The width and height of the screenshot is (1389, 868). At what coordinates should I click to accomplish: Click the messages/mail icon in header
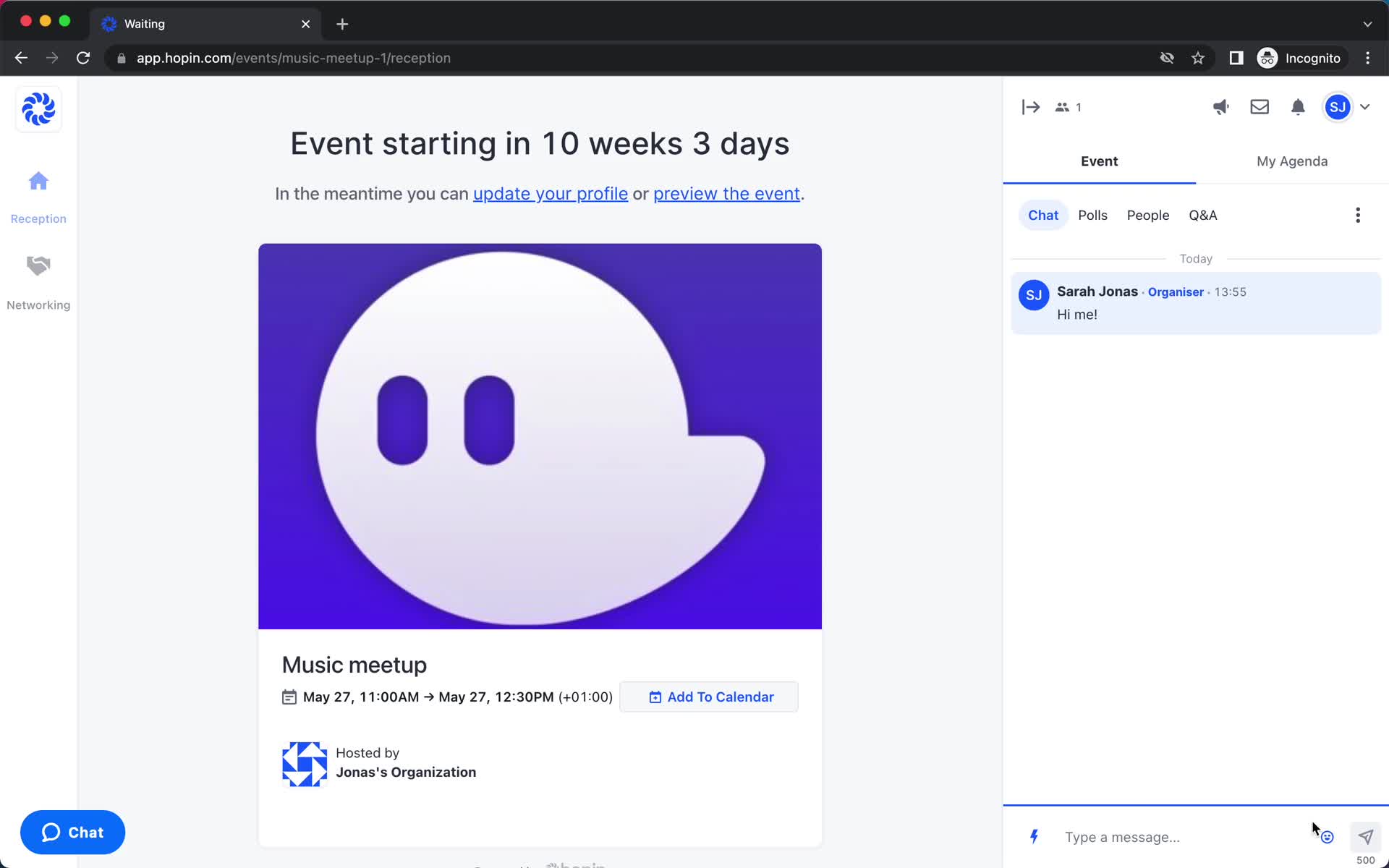click(x=1259, y=107)
